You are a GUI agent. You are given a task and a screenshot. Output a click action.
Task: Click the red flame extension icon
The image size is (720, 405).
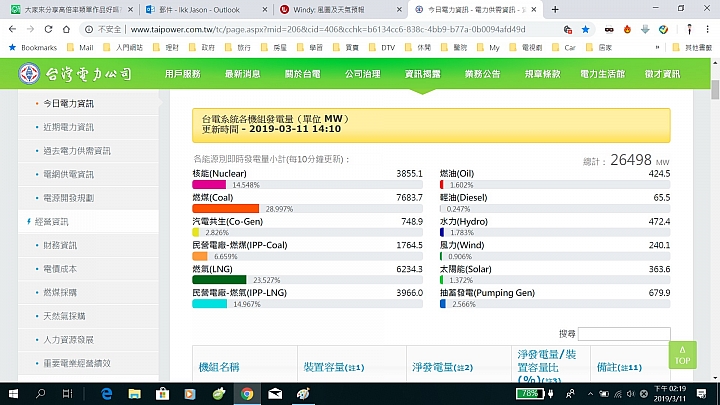[x=627, y=29]
